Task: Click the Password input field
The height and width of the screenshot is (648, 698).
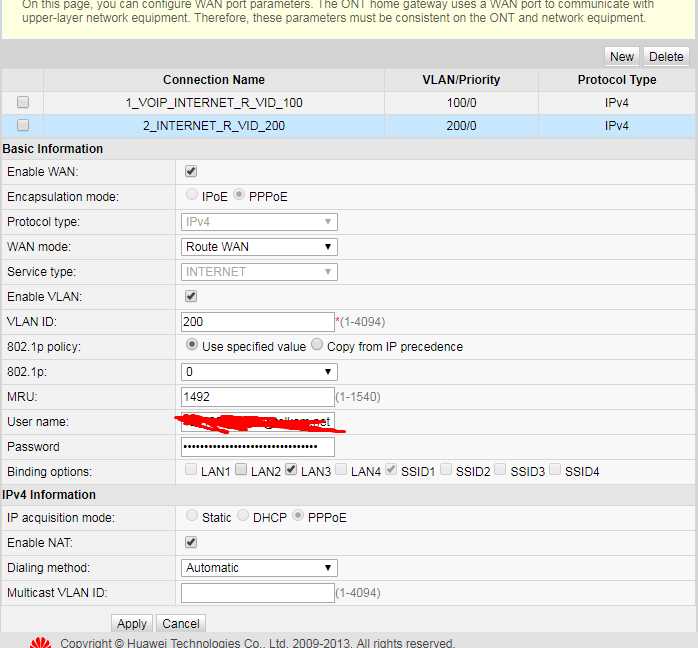Action: point(258,446)
